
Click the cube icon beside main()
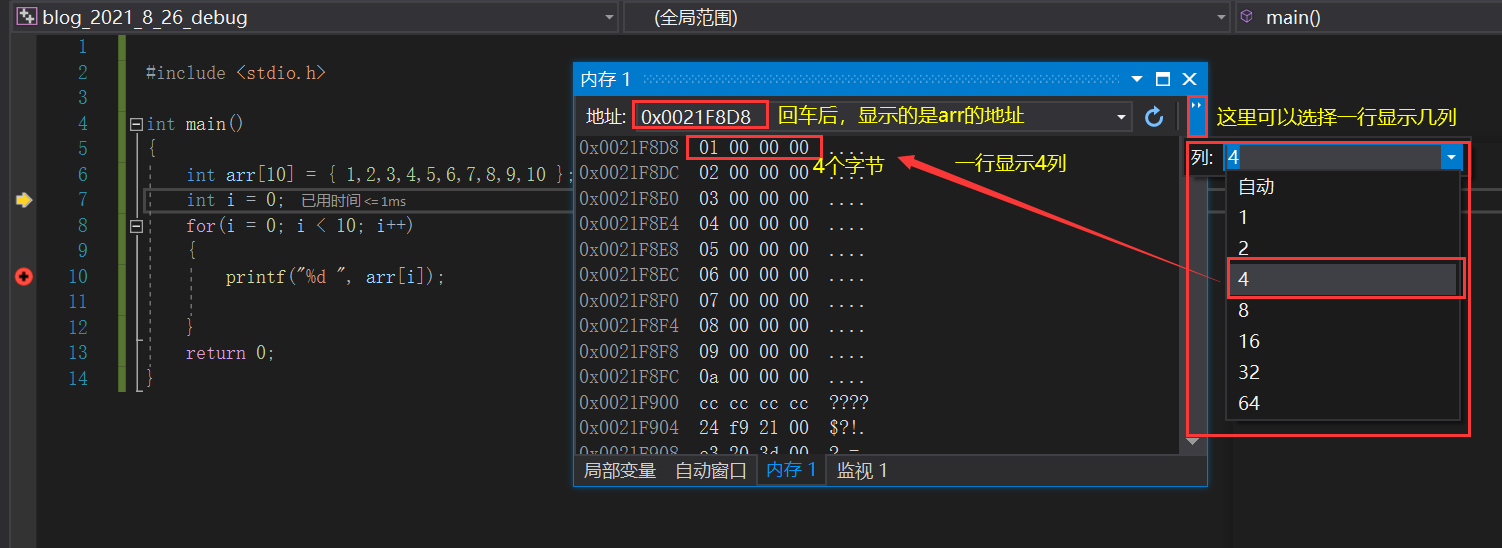click(x=1247, y=17)
